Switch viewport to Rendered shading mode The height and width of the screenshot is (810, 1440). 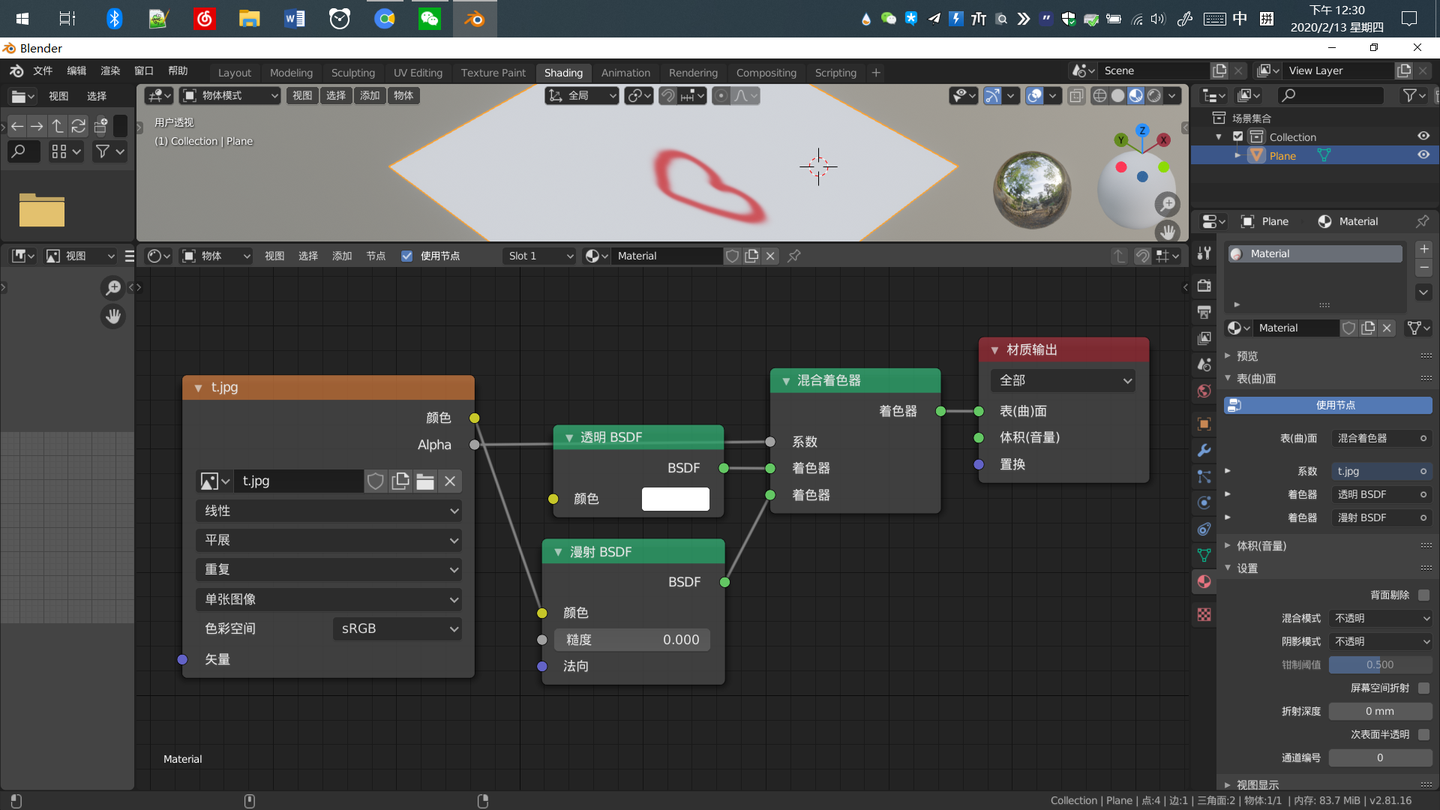point(1153,95)
